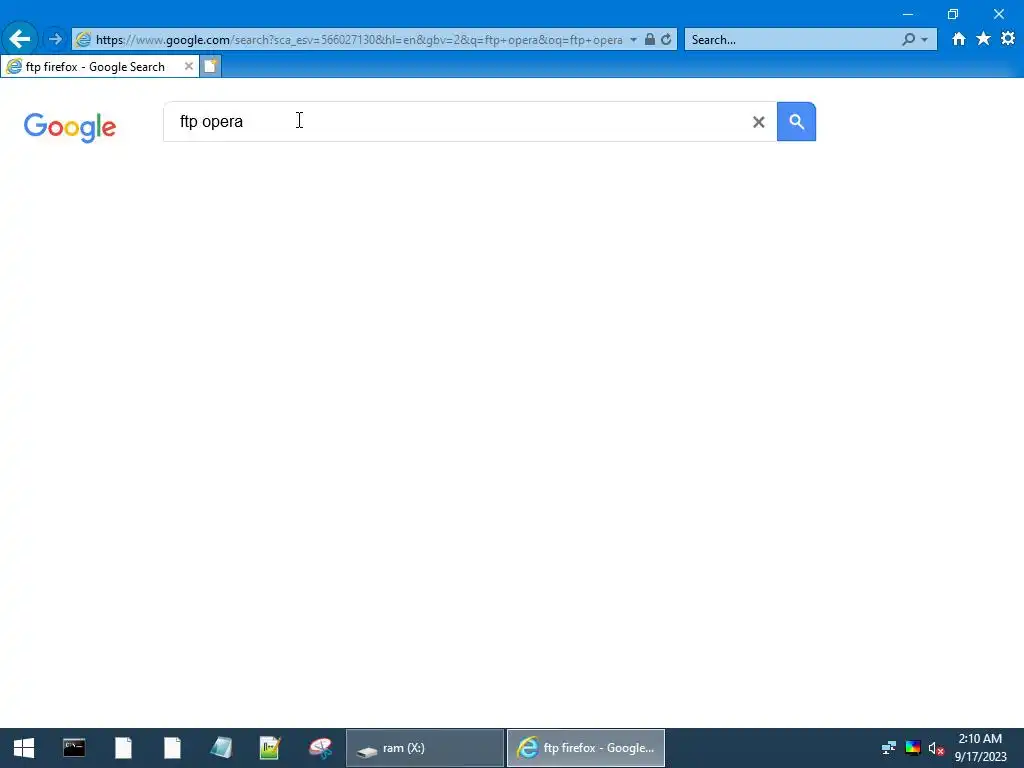Switch to the 'ram (X:)' taskbar window
Image resolution: width=1024 pixels, height=768 pixels.
click(424, 748)
